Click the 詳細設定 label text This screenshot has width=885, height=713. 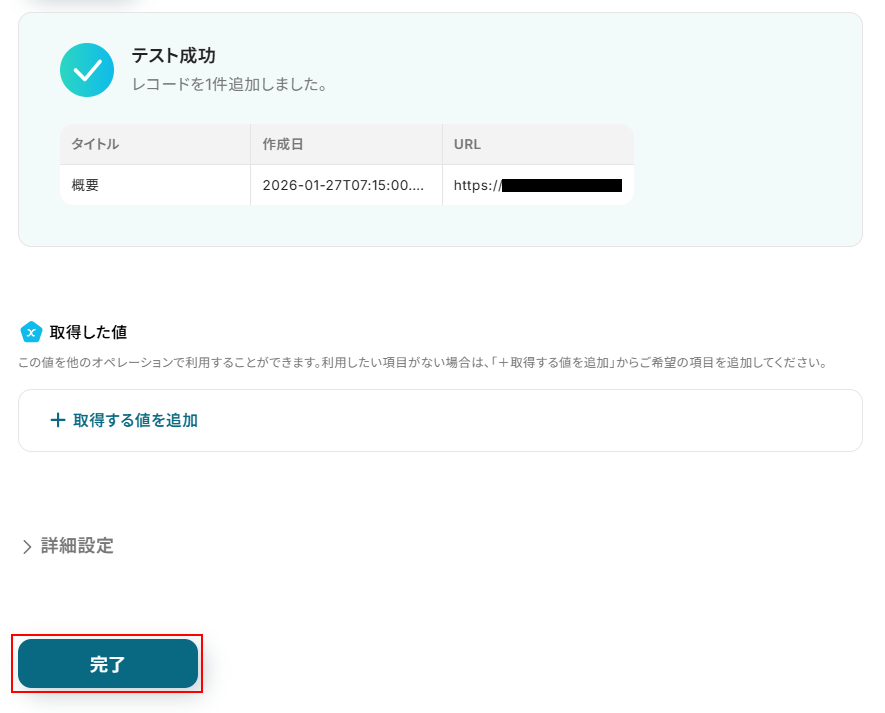point(77,546)
